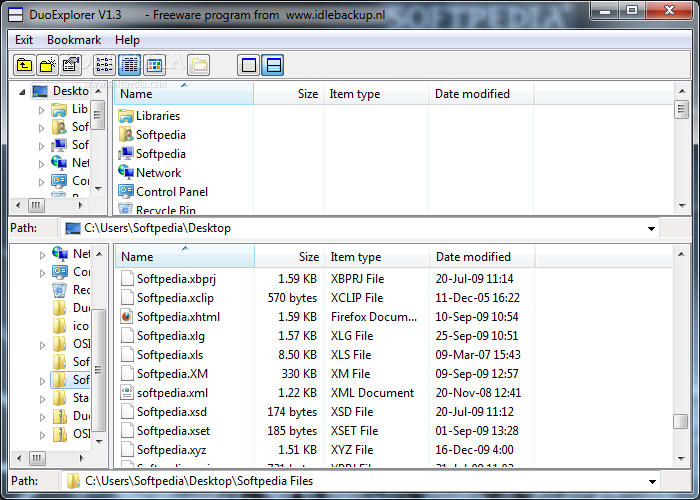Select the dual-pane layout button
This screenshot has height=500, width=700.
273,65
